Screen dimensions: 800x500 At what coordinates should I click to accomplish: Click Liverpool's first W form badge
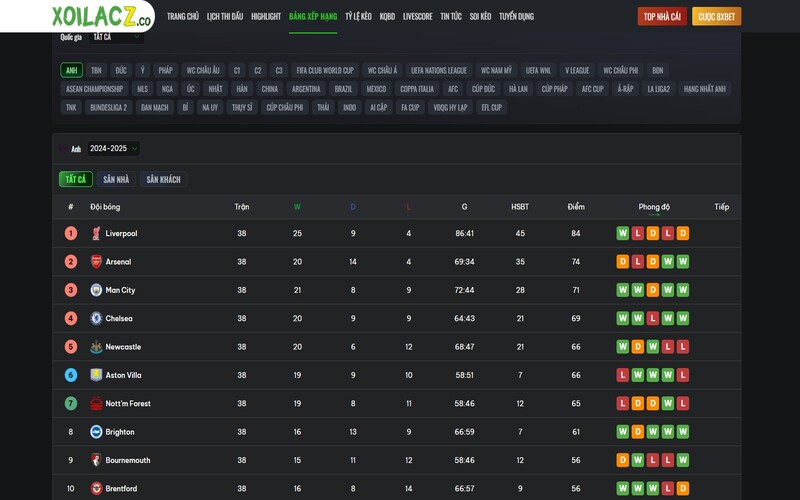point(622,234)
